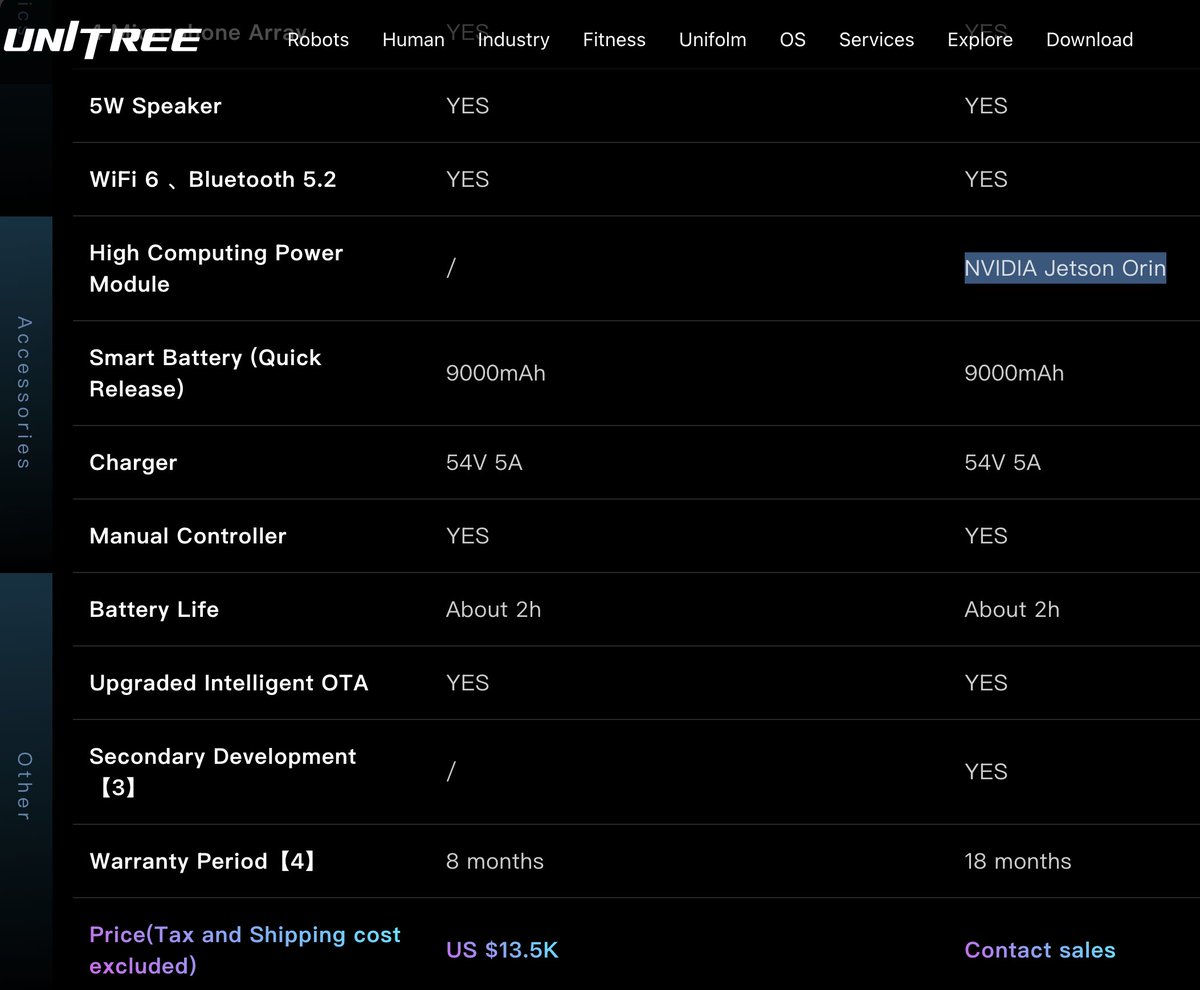Click the Charger row label
The image size is (1200, 990).
coord(133,463)
